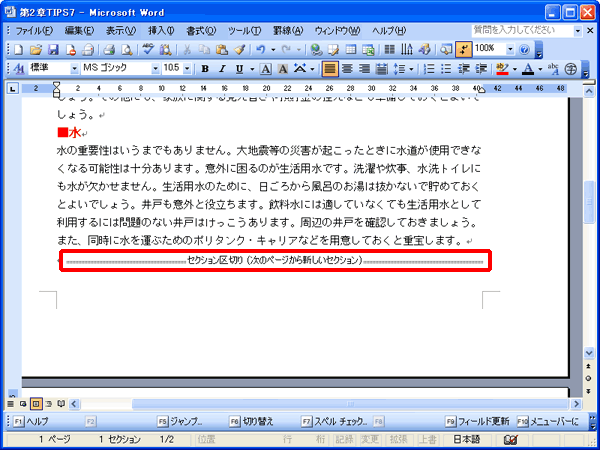The image size is (600, 450).
Task: Open the 挿入(I) menu
Action: click(161, 31)
